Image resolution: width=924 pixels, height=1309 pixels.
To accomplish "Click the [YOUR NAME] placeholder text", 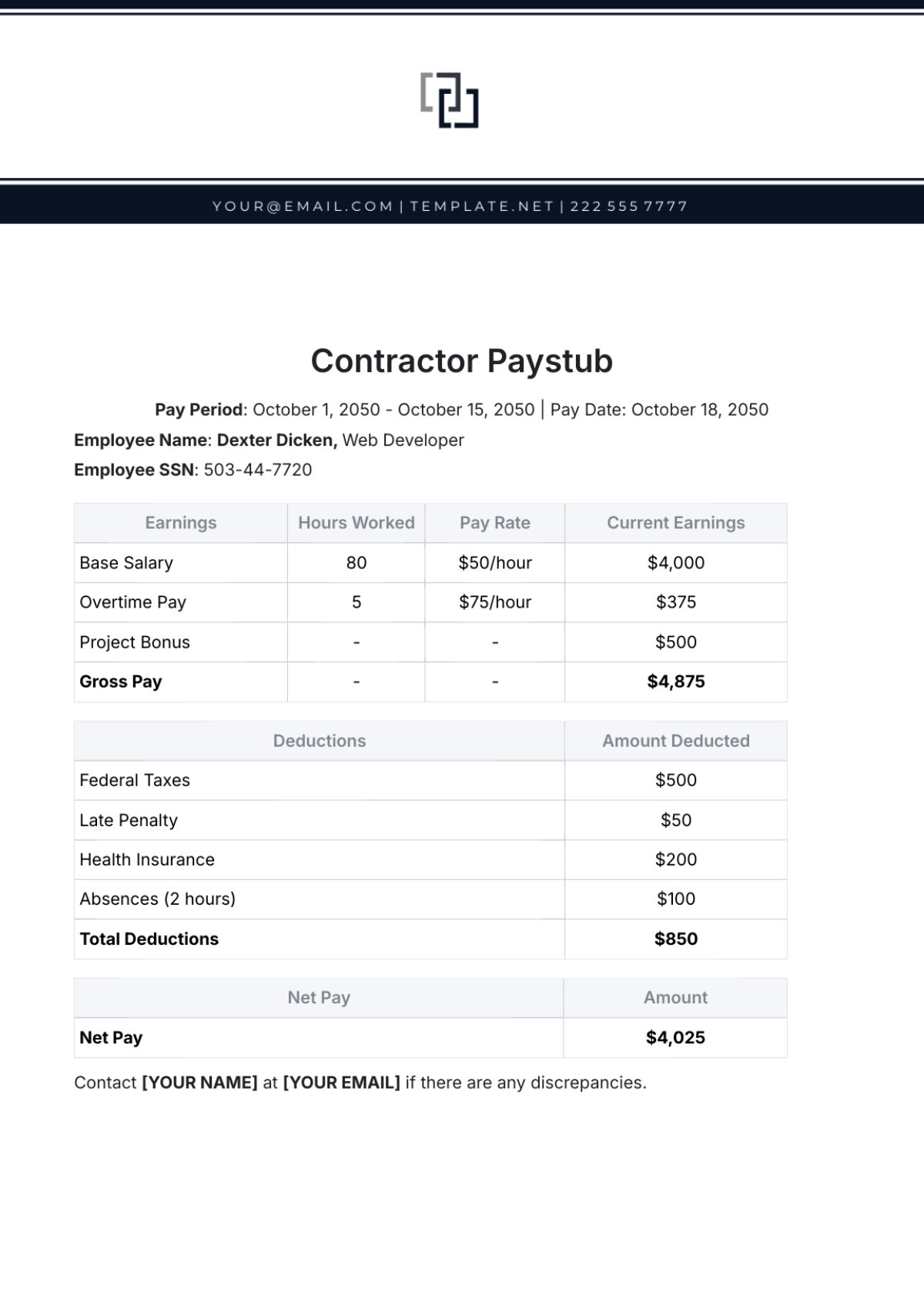I will (x=199, y=1083).
